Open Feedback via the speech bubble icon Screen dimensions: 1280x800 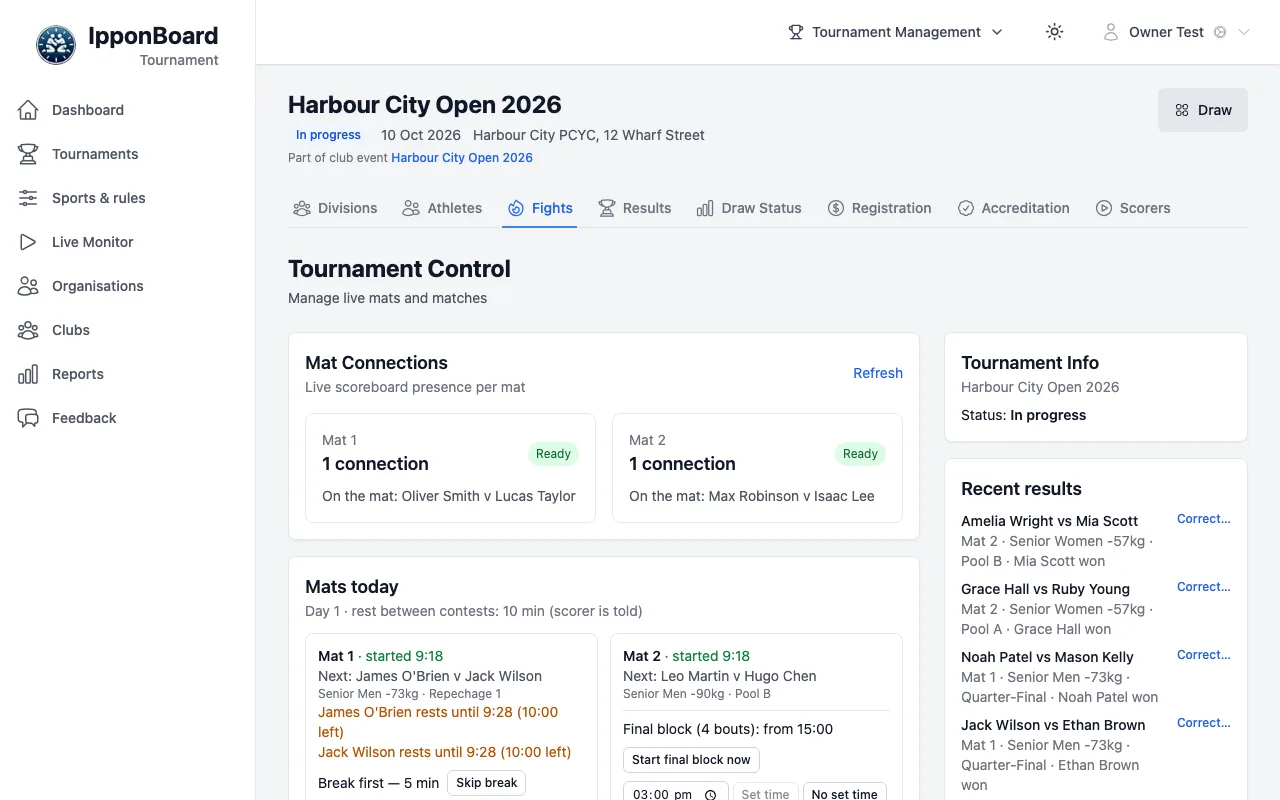tap(28, 418)
